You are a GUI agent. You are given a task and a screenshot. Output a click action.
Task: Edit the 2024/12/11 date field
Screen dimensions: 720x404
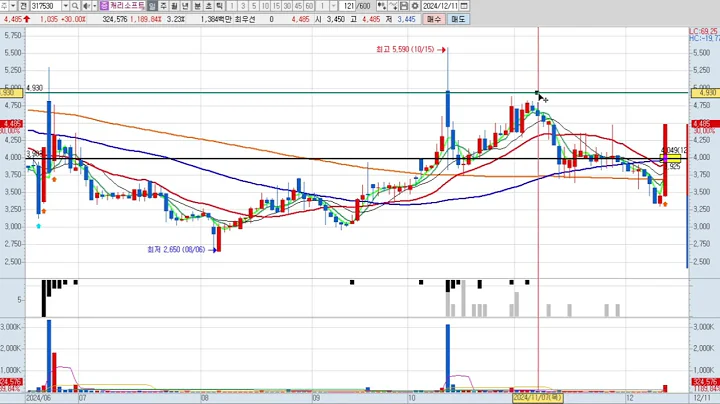(440, 6)
